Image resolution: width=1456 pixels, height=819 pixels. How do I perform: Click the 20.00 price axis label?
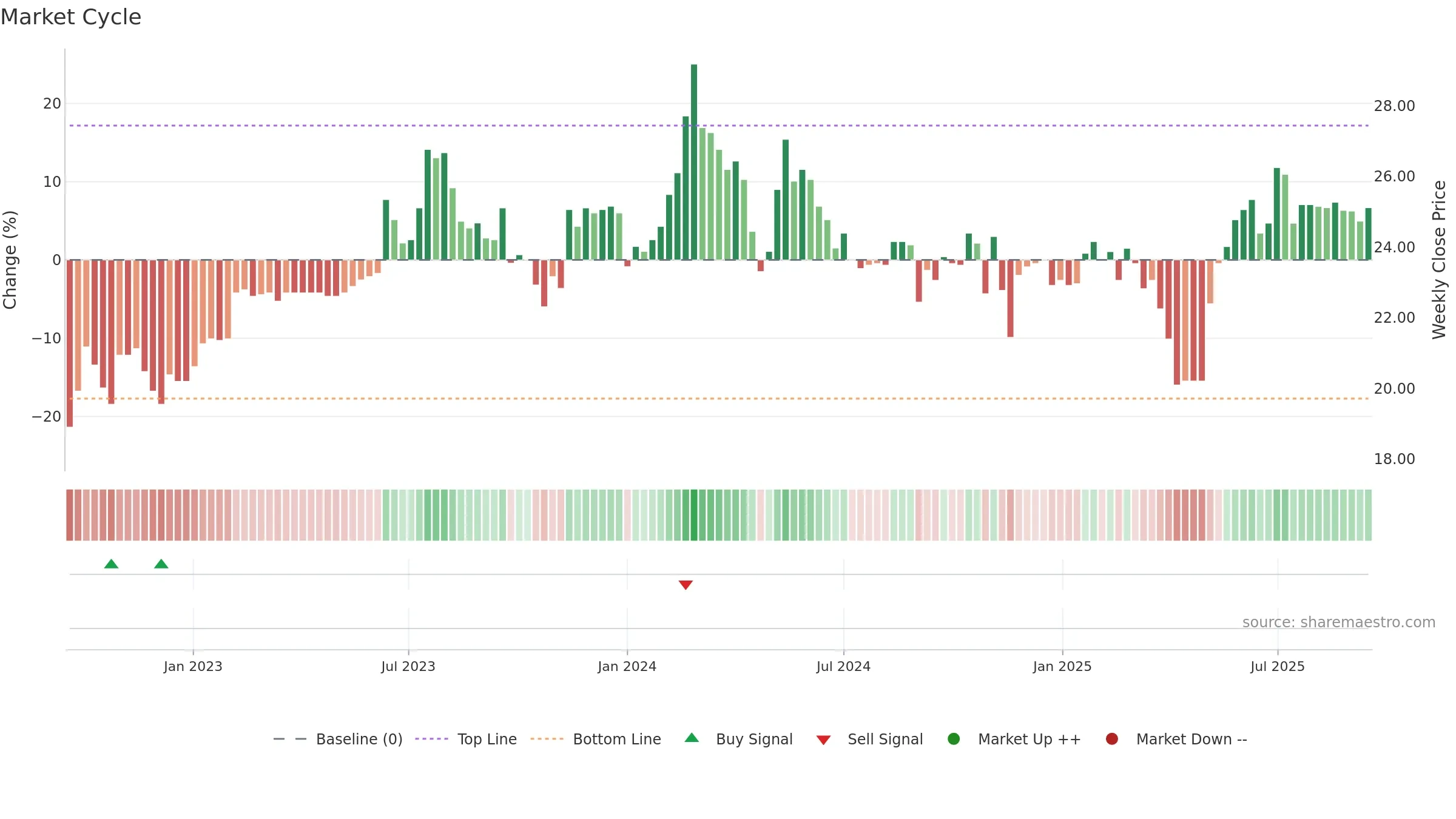[1395, 389]
